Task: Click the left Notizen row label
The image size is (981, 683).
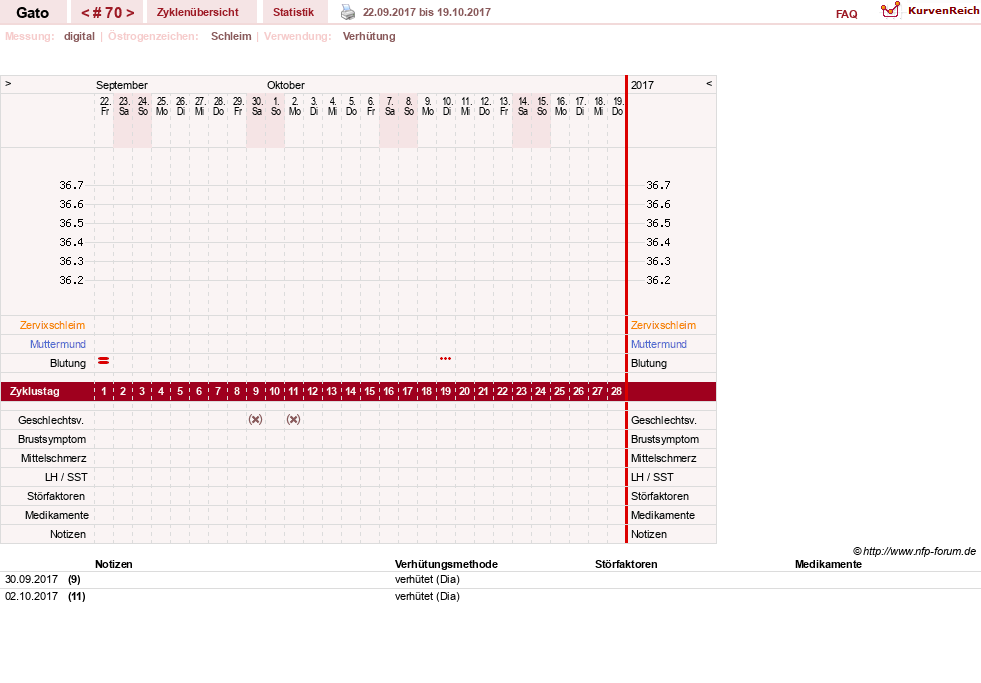Action: coord(68,534)
